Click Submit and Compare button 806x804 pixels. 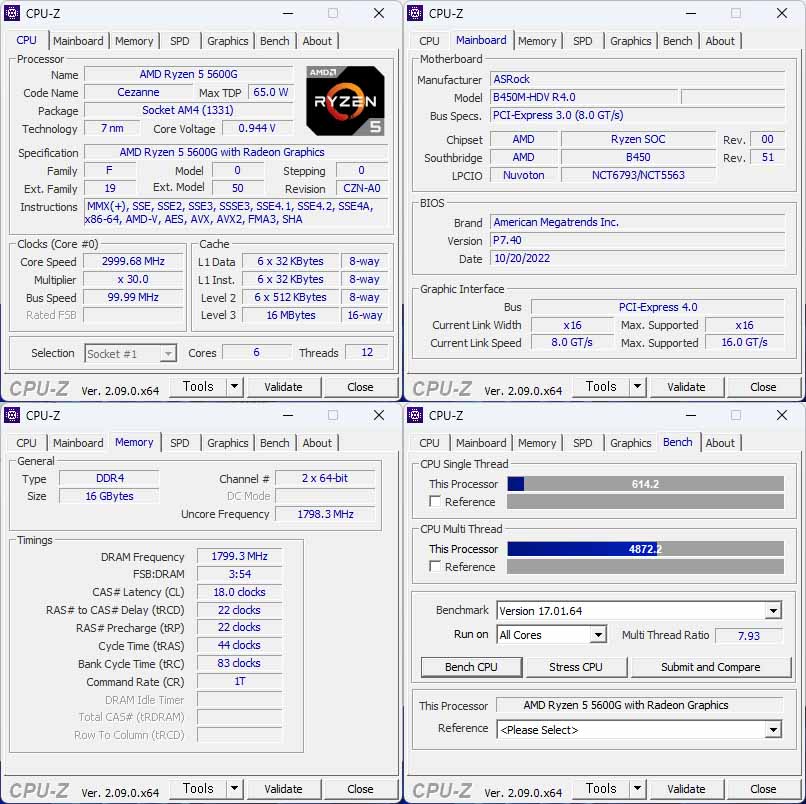[x=710, y=667]
